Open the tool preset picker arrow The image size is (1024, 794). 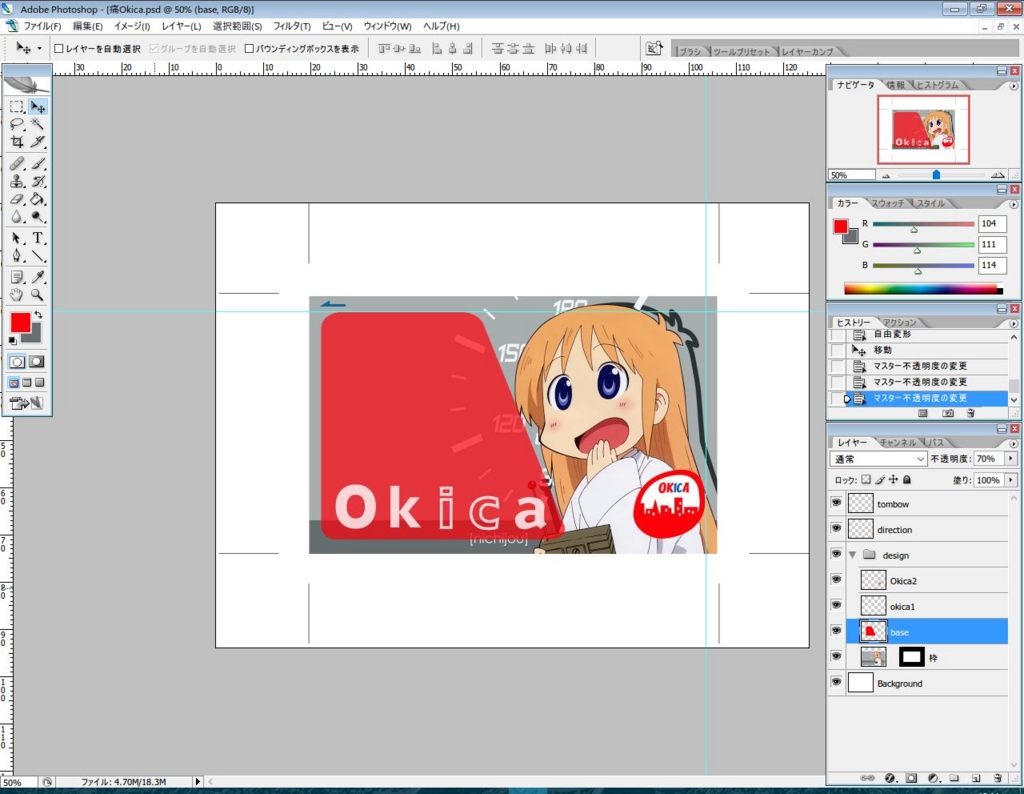click(39, 48)
